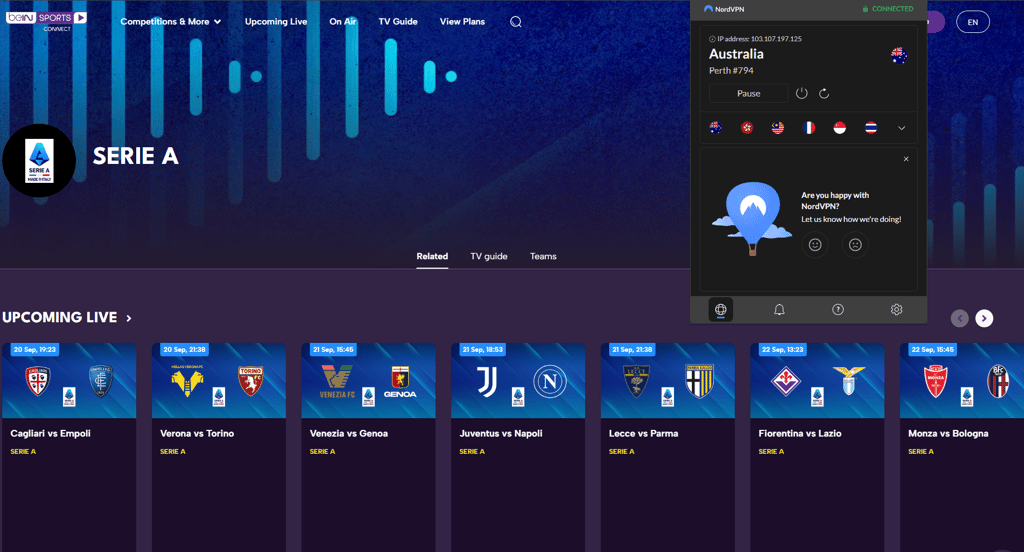Open the Verona vs Torino match card
1024x552 pixels.
[x=219, y=446]
